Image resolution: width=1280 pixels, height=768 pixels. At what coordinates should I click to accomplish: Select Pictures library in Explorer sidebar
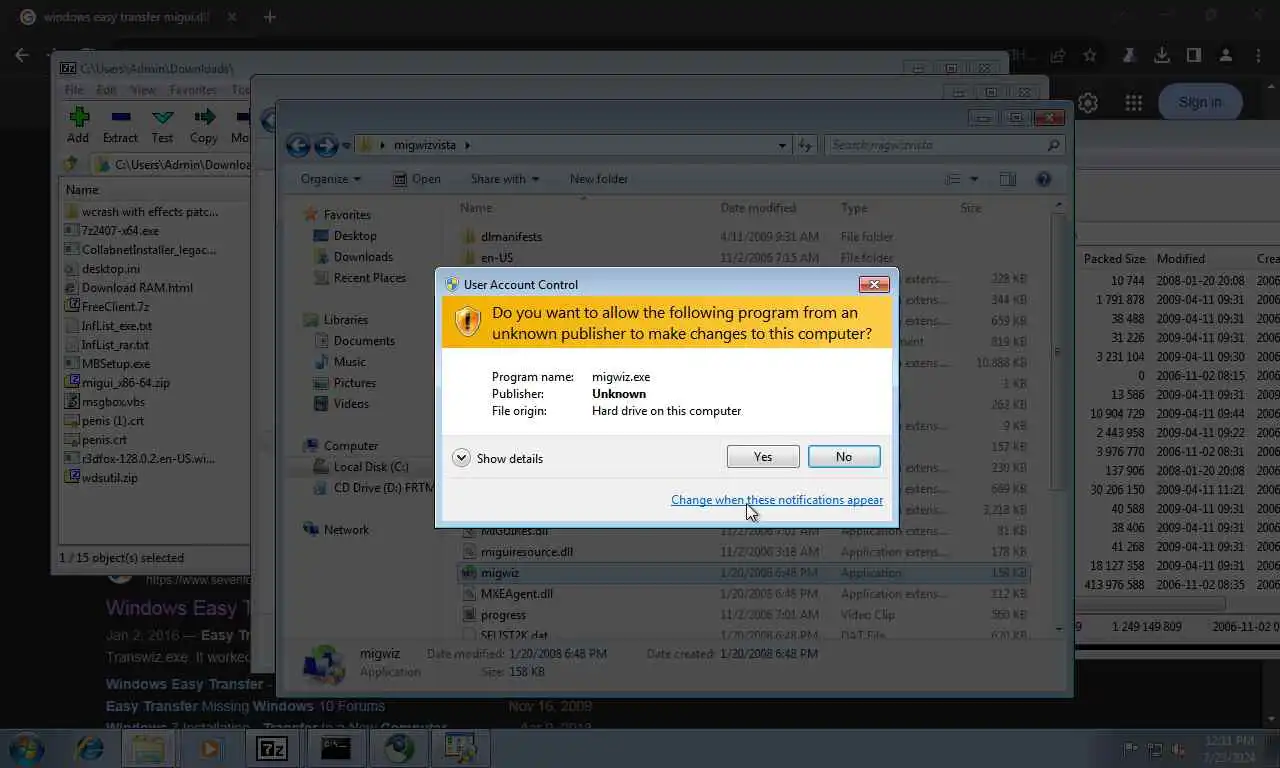[x=345, y=383]
